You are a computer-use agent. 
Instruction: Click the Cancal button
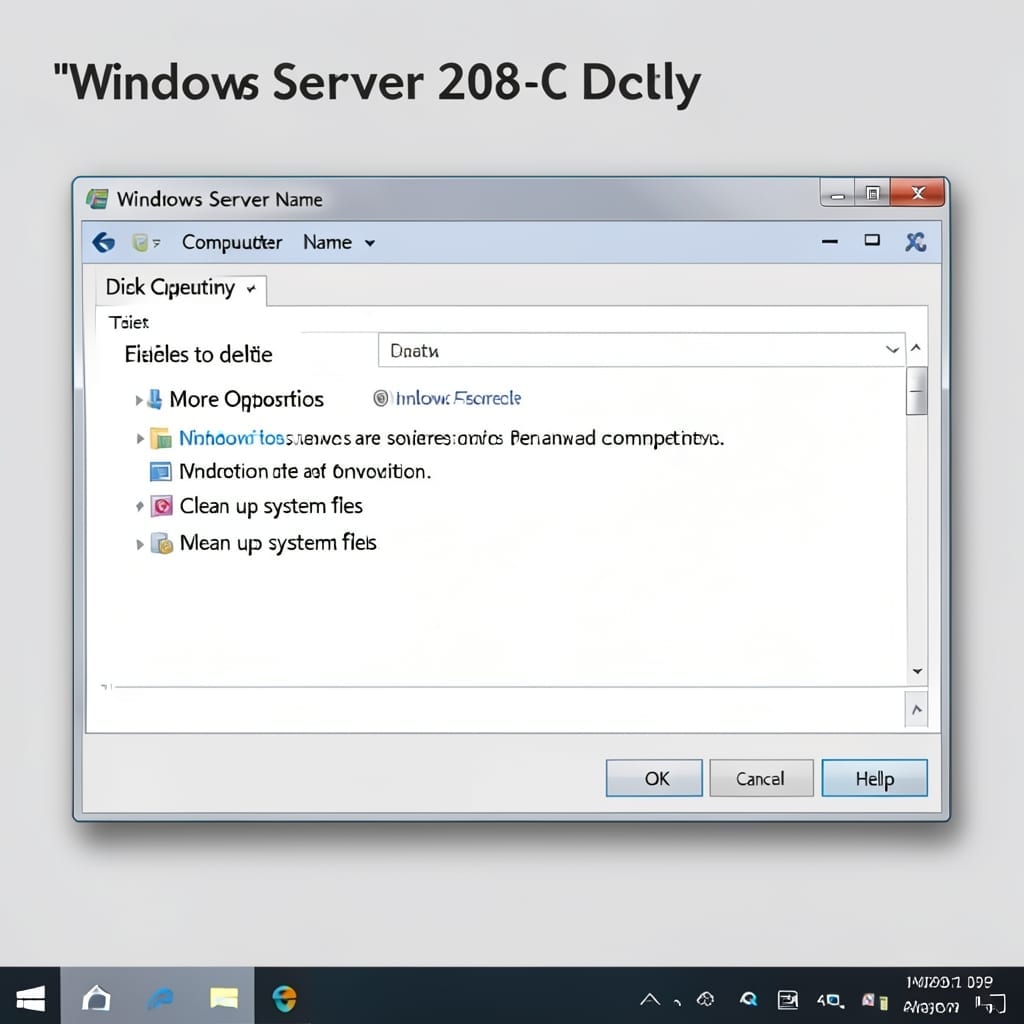point(761,778)
